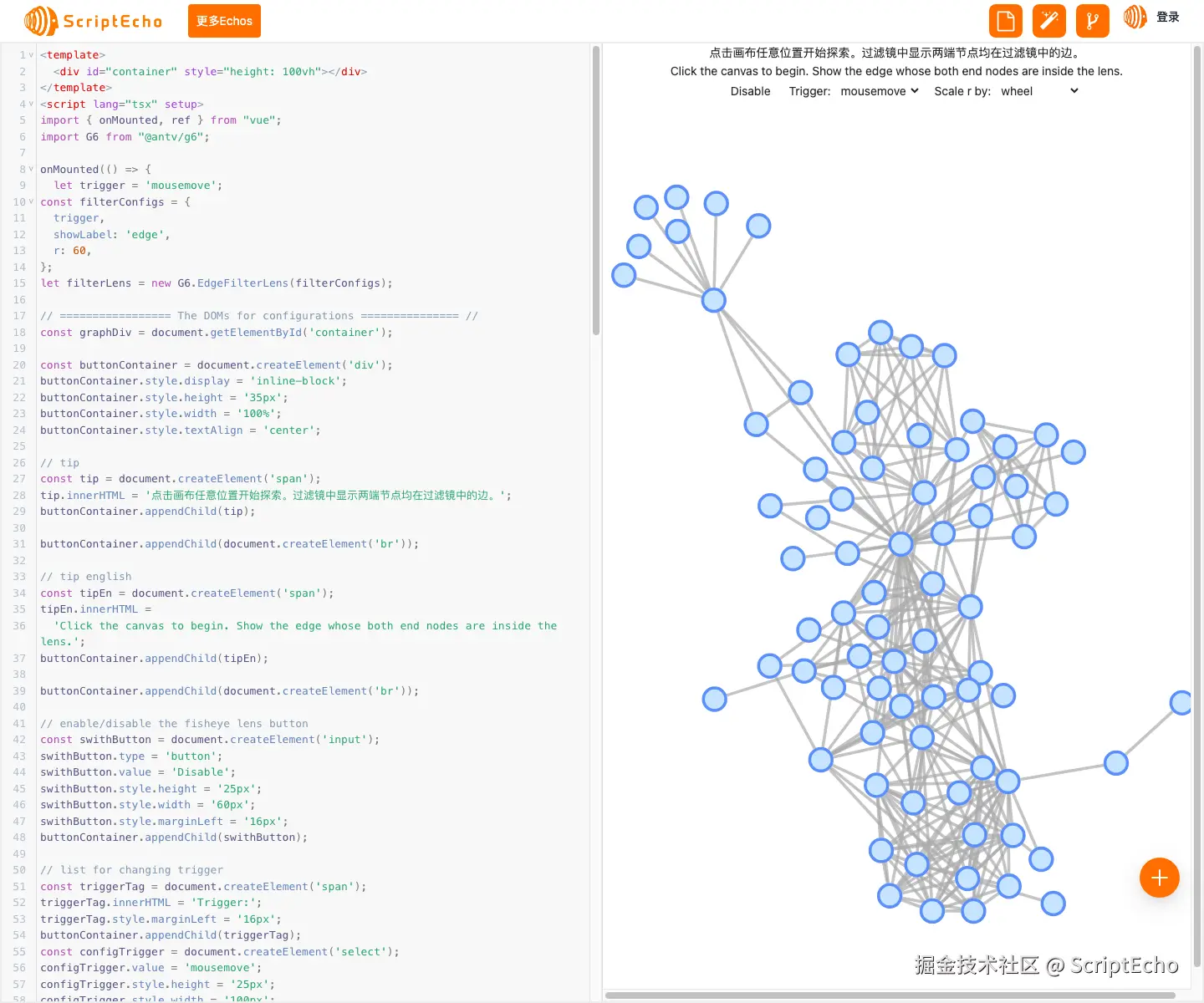Click the line "buttonContainer.style.textAlign = 'center';"

(x=181, y=430)
